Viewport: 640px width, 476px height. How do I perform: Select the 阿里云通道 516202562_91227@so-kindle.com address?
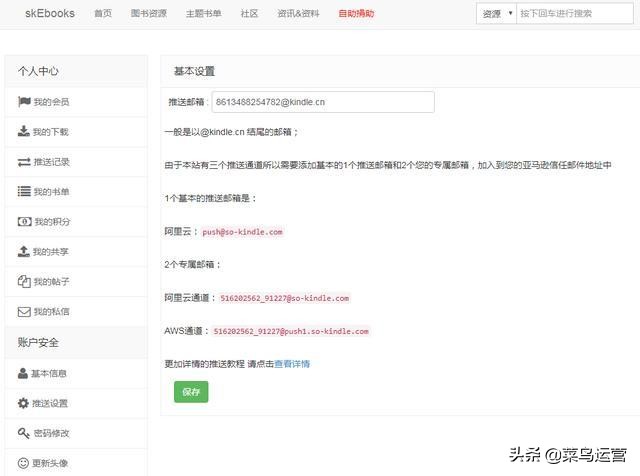coord(284,298)
